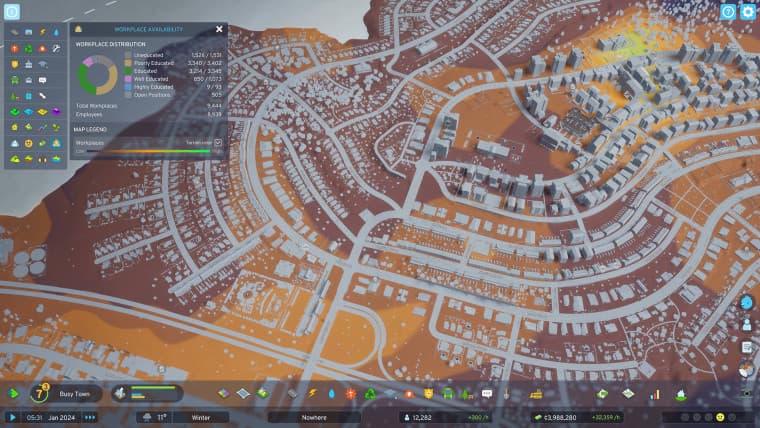
Task: Open the Statistics bar chart icon
Action: pos(655,394)
